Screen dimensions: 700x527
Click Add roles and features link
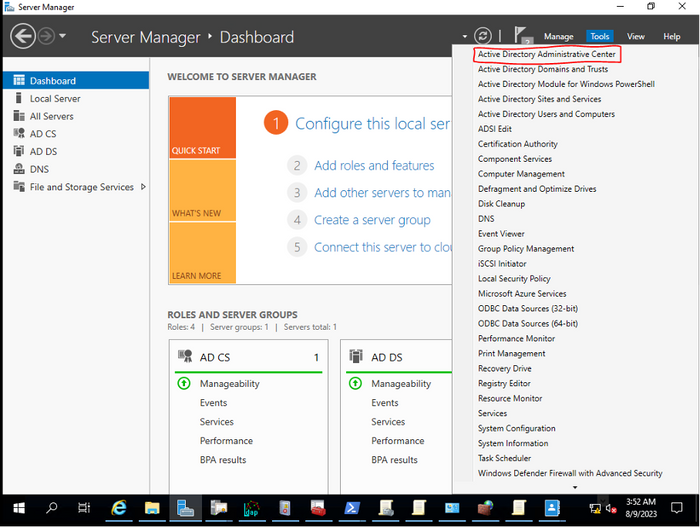point(374,166)
